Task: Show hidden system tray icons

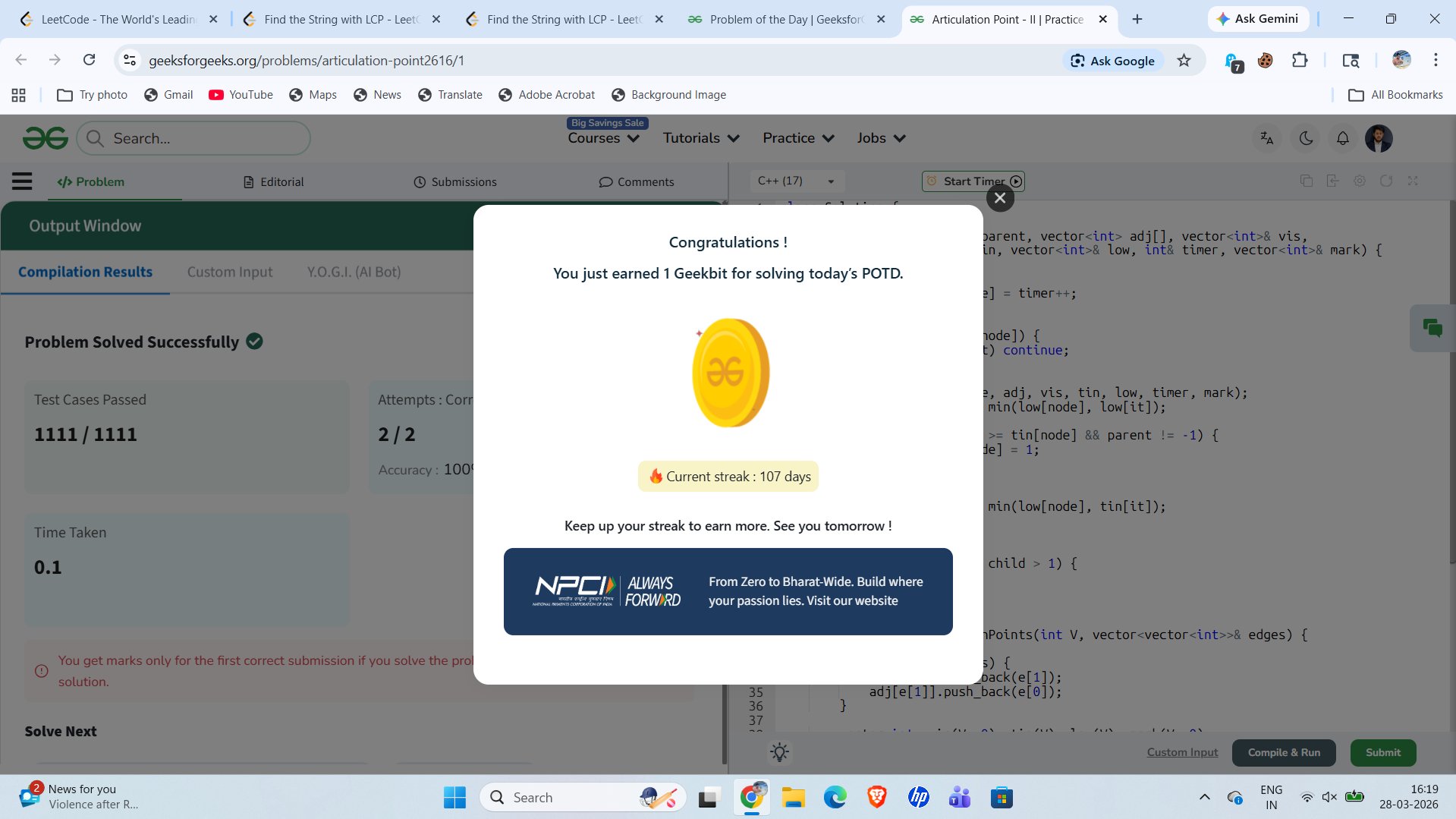Action: pyautogui.click(x=1204, y=798)
